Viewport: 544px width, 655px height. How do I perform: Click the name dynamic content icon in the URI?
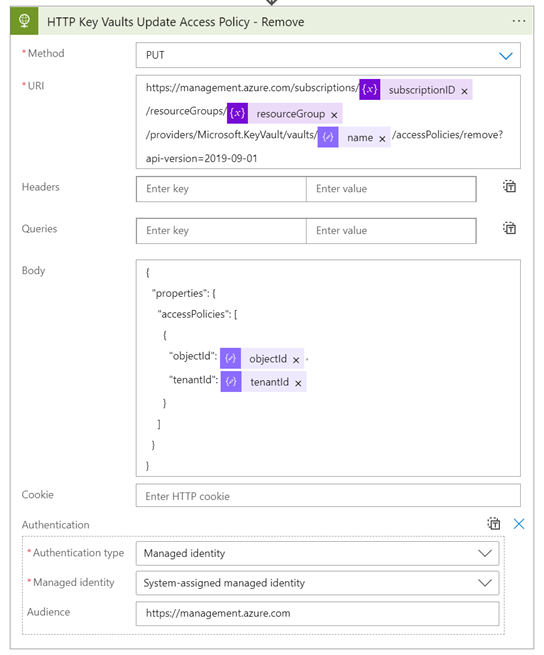click(328, 137)
